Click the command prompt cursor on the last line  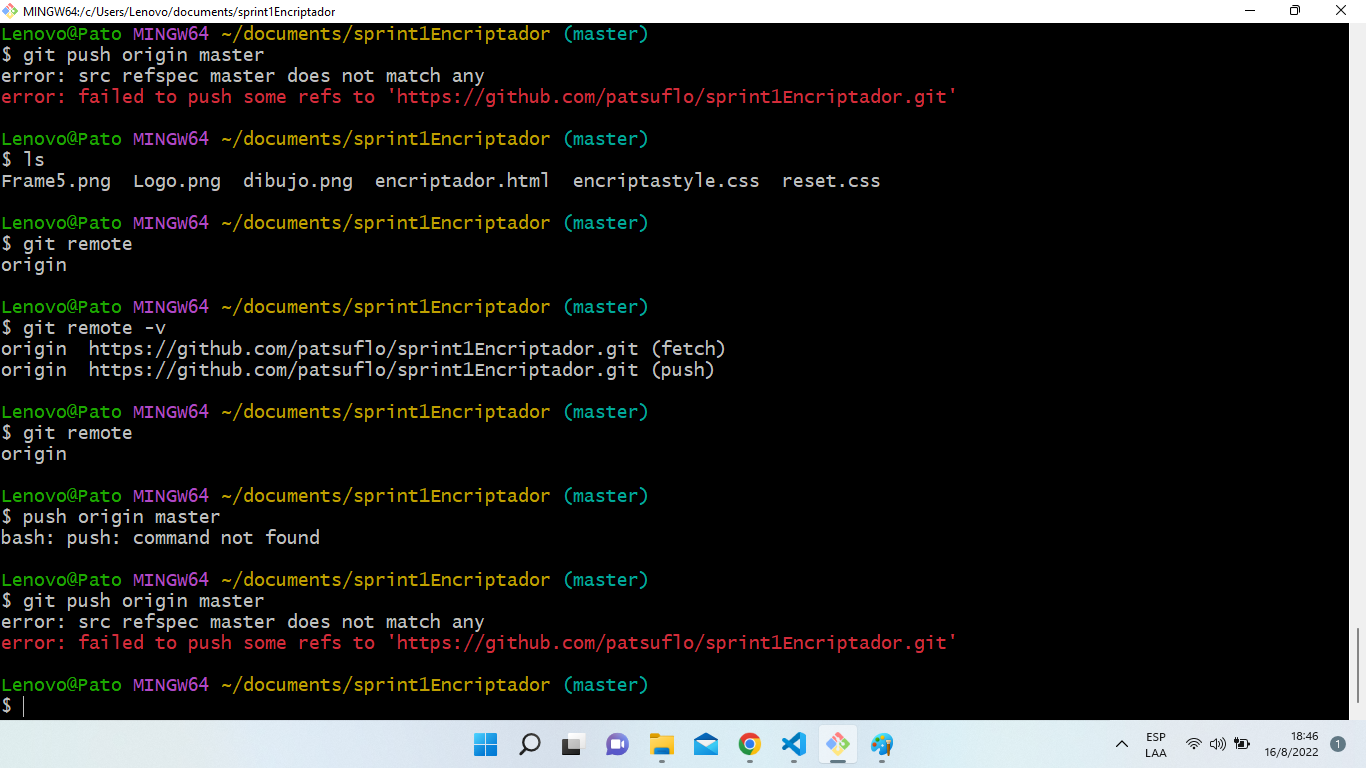point(23,706)
